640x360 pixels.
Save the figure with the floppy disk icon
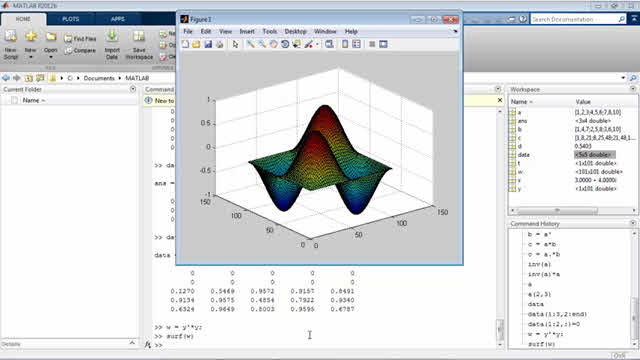click(x=208, y=44)
